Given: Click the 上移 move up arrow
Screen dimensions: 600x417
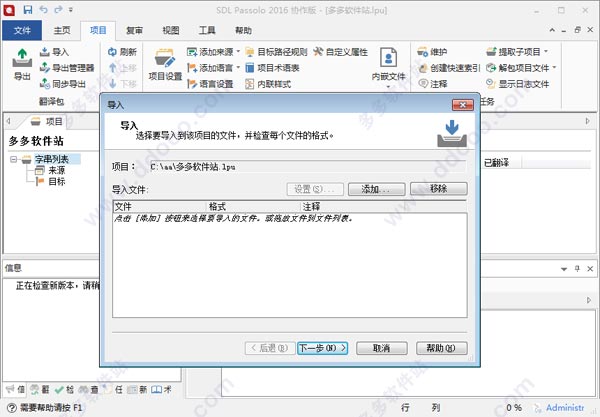Looking at the screenshot, I should [x=122, y=68].
